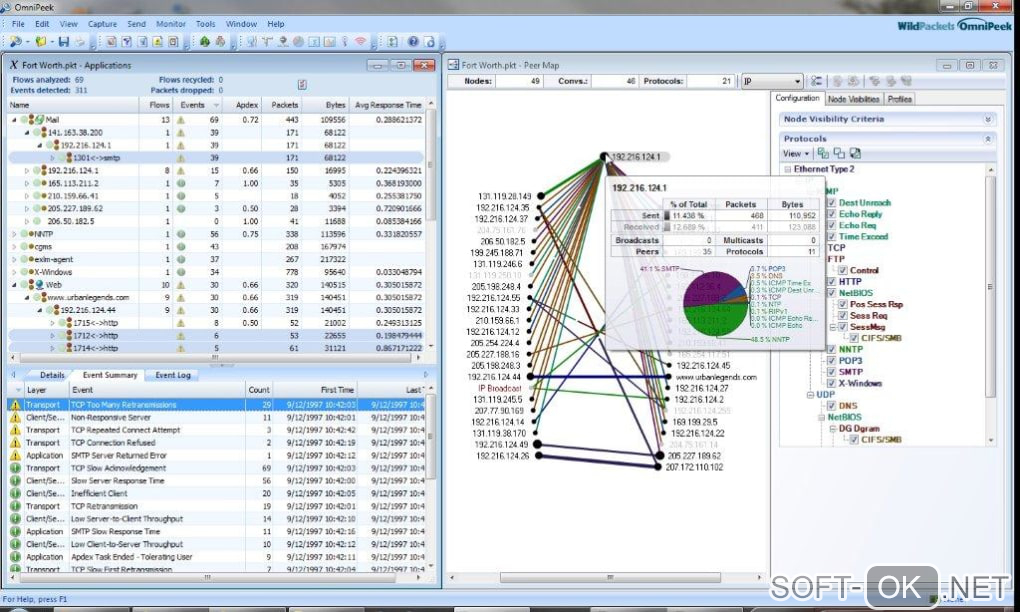Click the Print toolbar icon

tap(79, 42)
